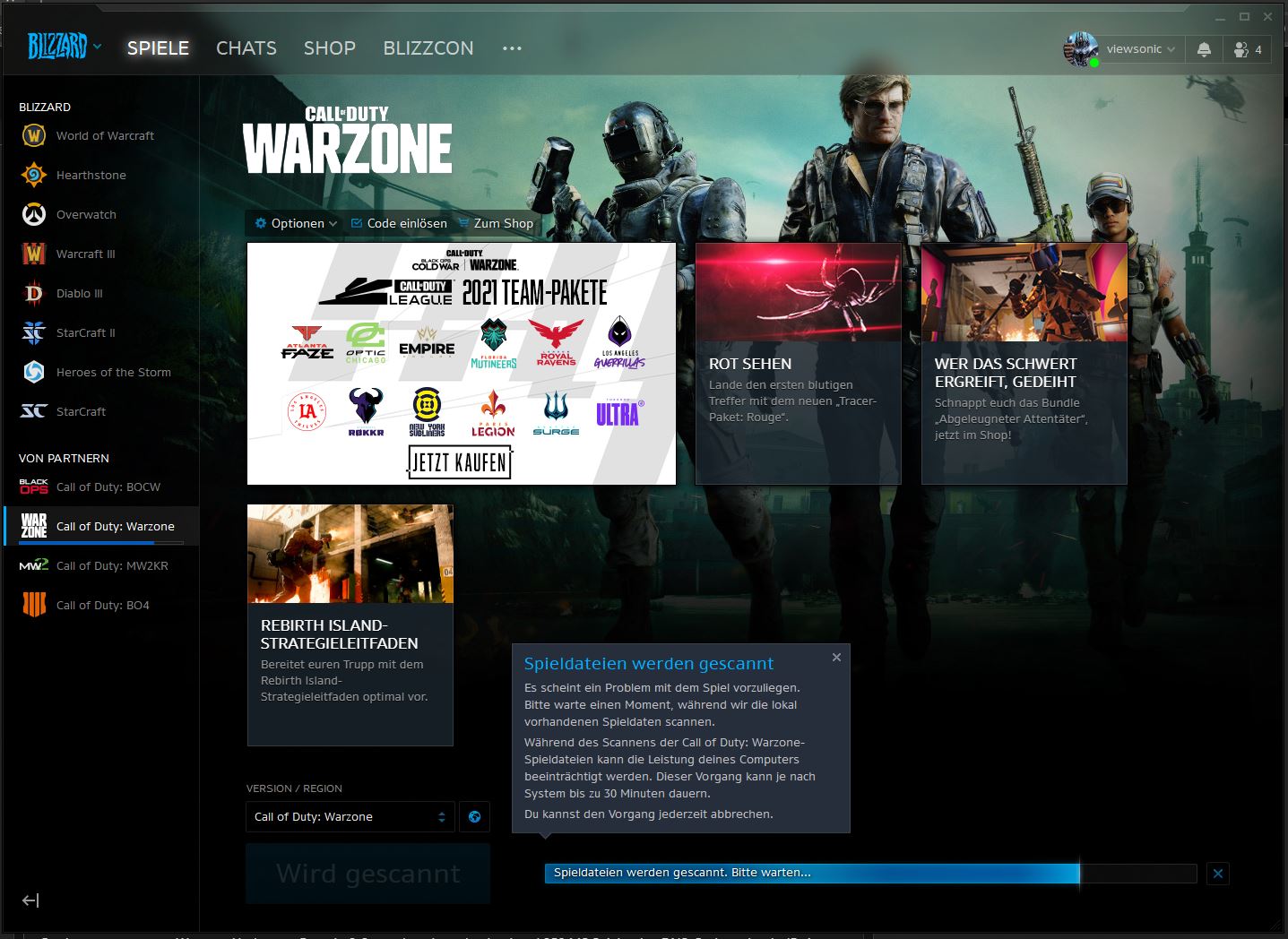Select Call of Duty: BO4 label
Viewport: 1288px width, 939px height.
point(103,605)
